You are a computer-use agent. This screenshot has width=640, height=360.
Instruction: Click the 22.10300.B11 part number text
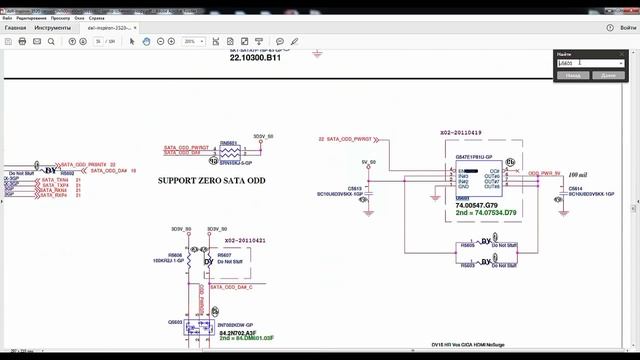(x=255, y=58)
